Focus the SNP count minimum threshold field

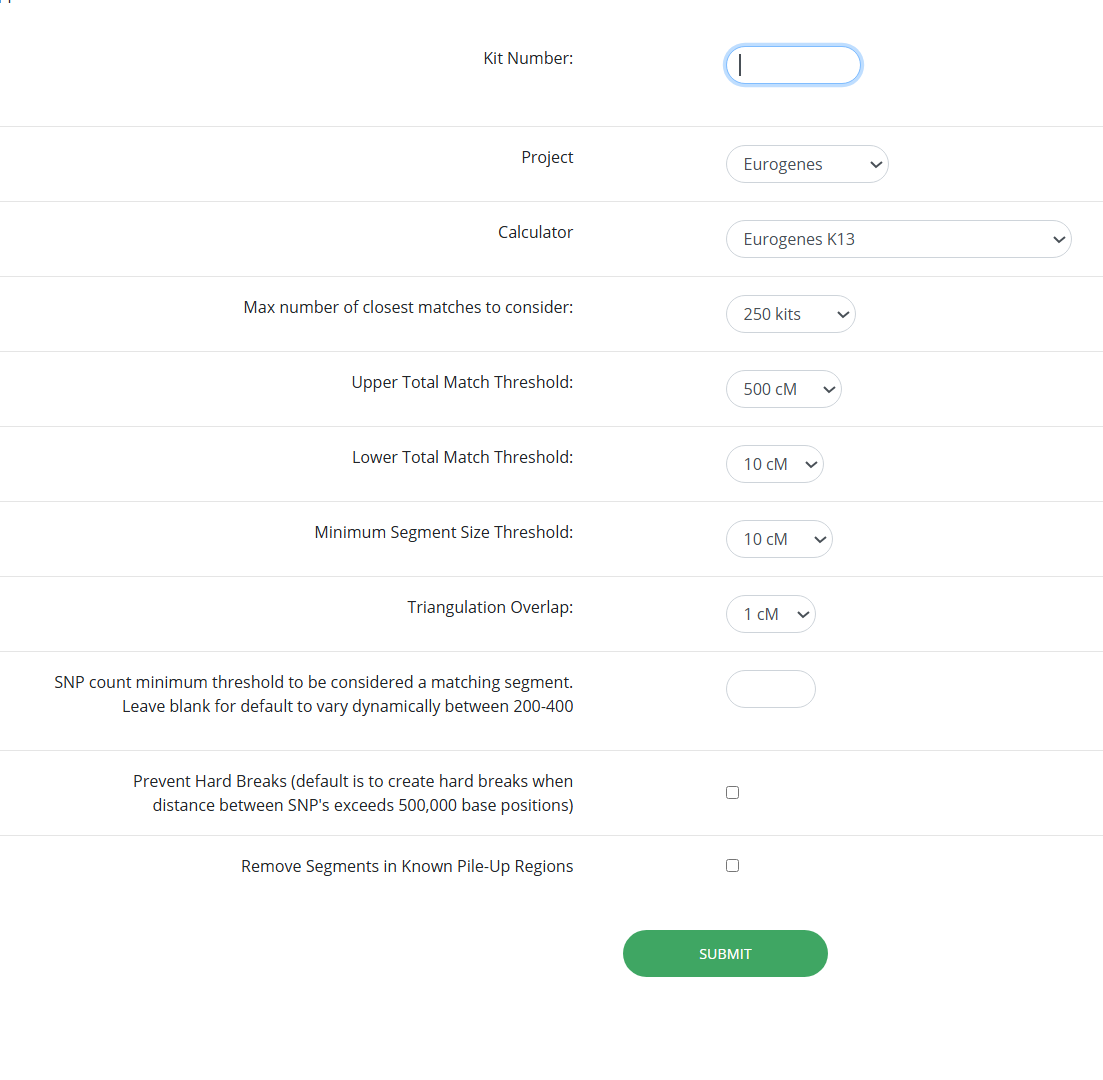770,689
